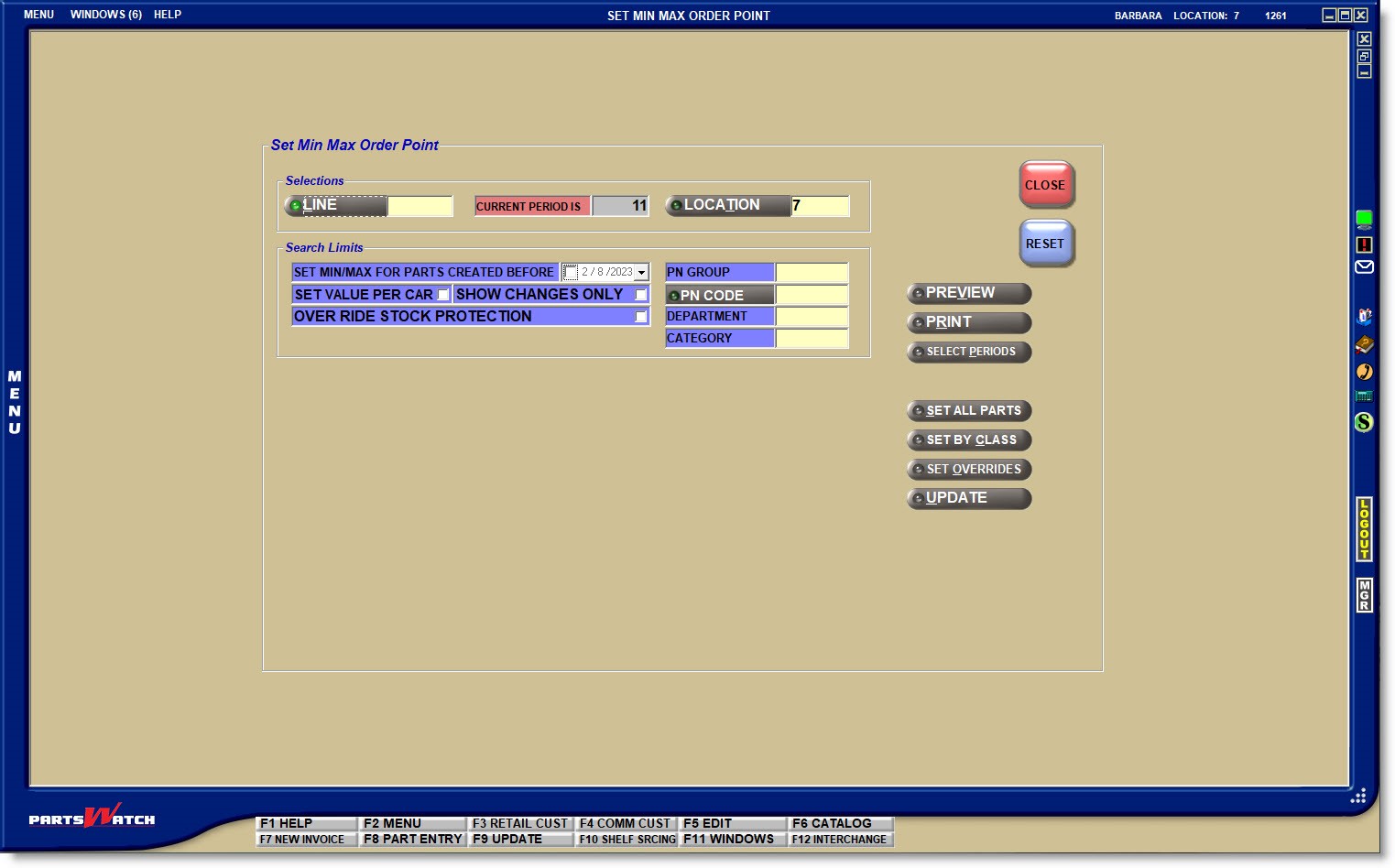The image size is (1395, 868).
Task: Open the red exclamation alert icon
Action: pyautogui.click(x=1364, y=244)
